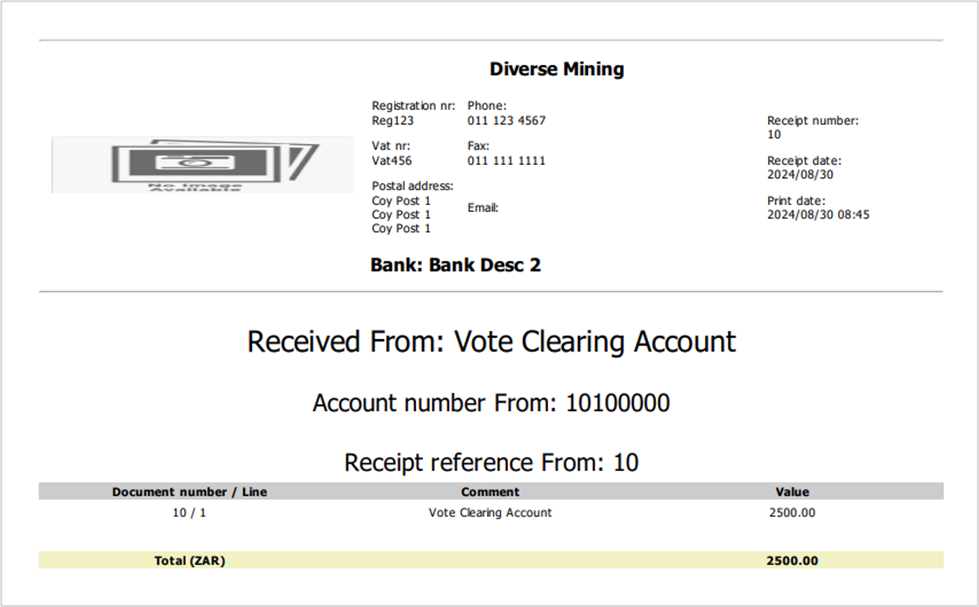Click the Value column header
This screenshot has width=979, height=607.
(x=792, y=492)
